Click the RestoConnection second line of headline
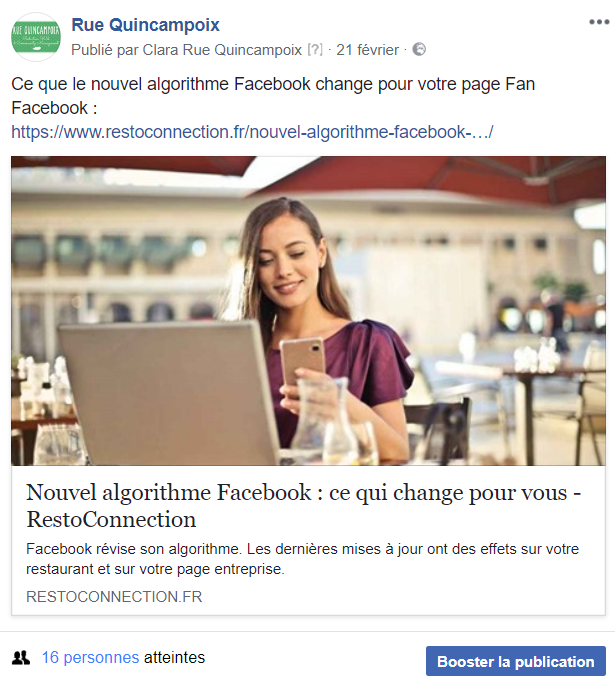The width and height of the screenshot is (615, 685). click(x=111, y=519)
